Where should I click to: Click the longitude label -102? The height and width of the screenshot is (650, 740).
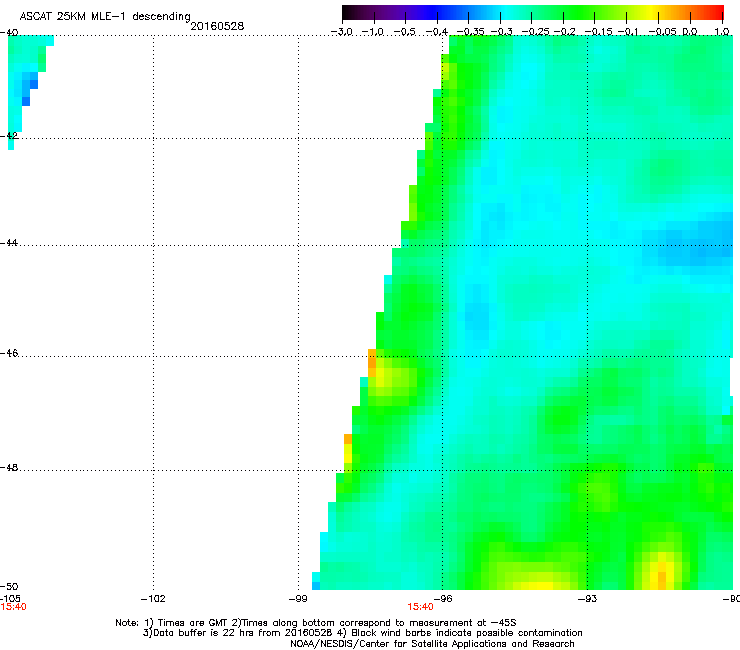(153, 599)
